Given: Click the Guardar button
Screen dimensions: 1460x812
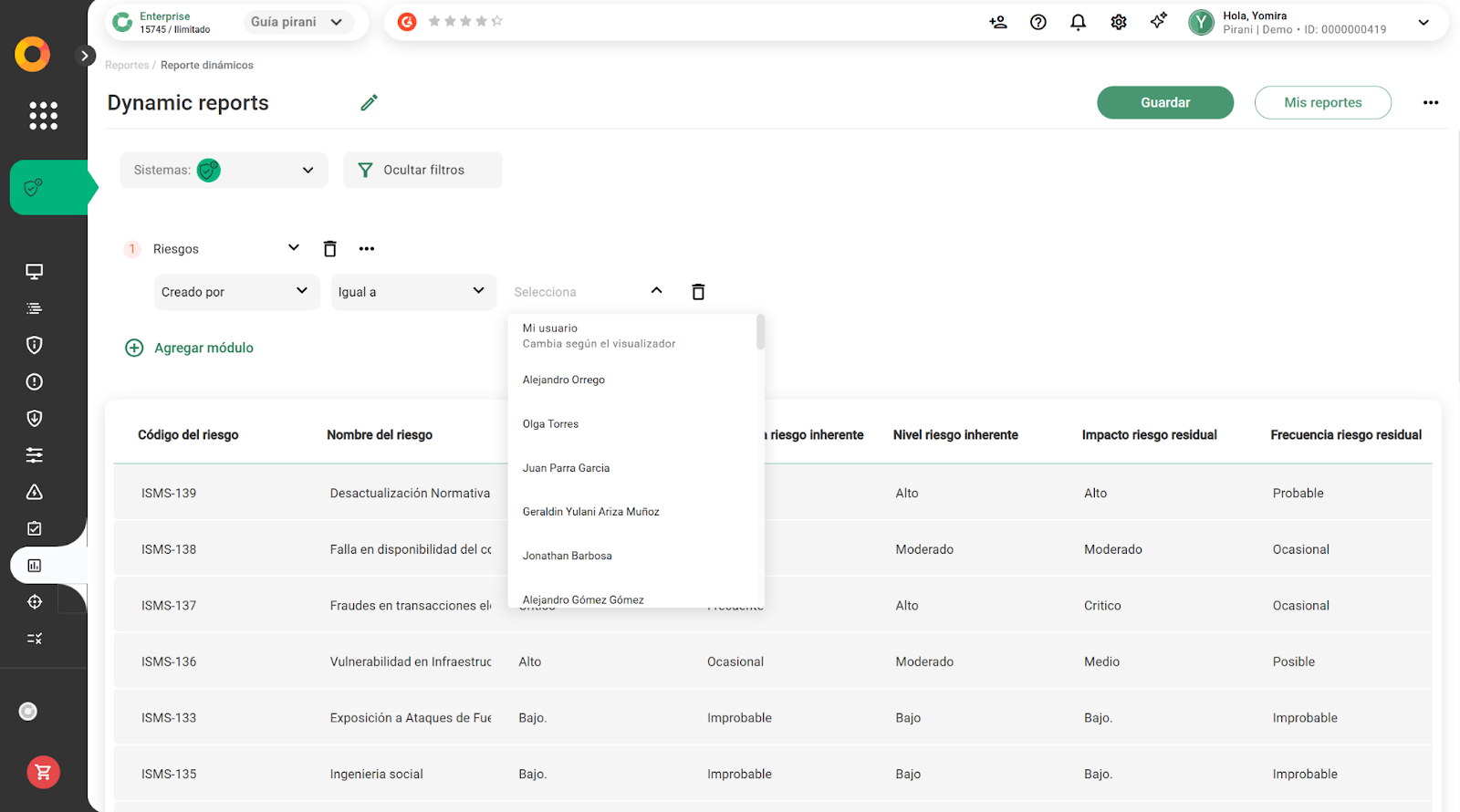Looking at the screenshot, I should (x=1164, y=102).
